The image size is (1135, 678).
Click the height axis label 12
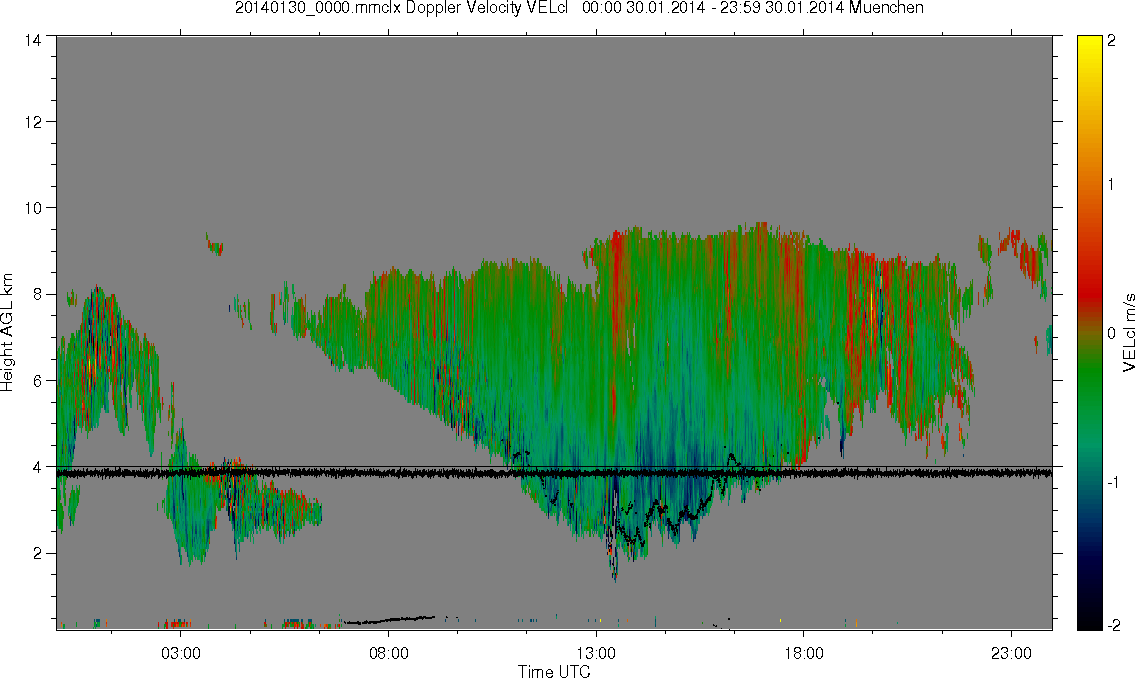point(33,122)
